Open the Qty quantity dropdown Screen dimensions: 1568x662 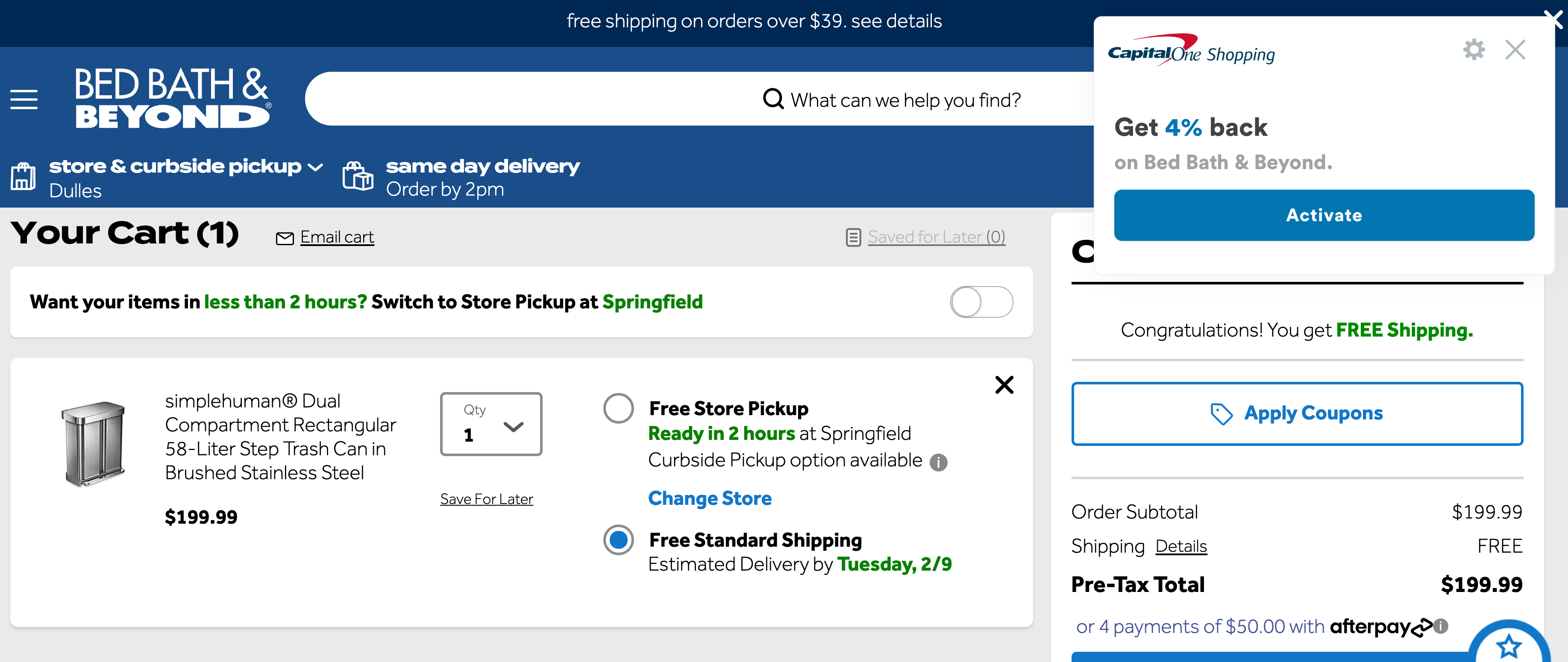[x=491, y=424]
